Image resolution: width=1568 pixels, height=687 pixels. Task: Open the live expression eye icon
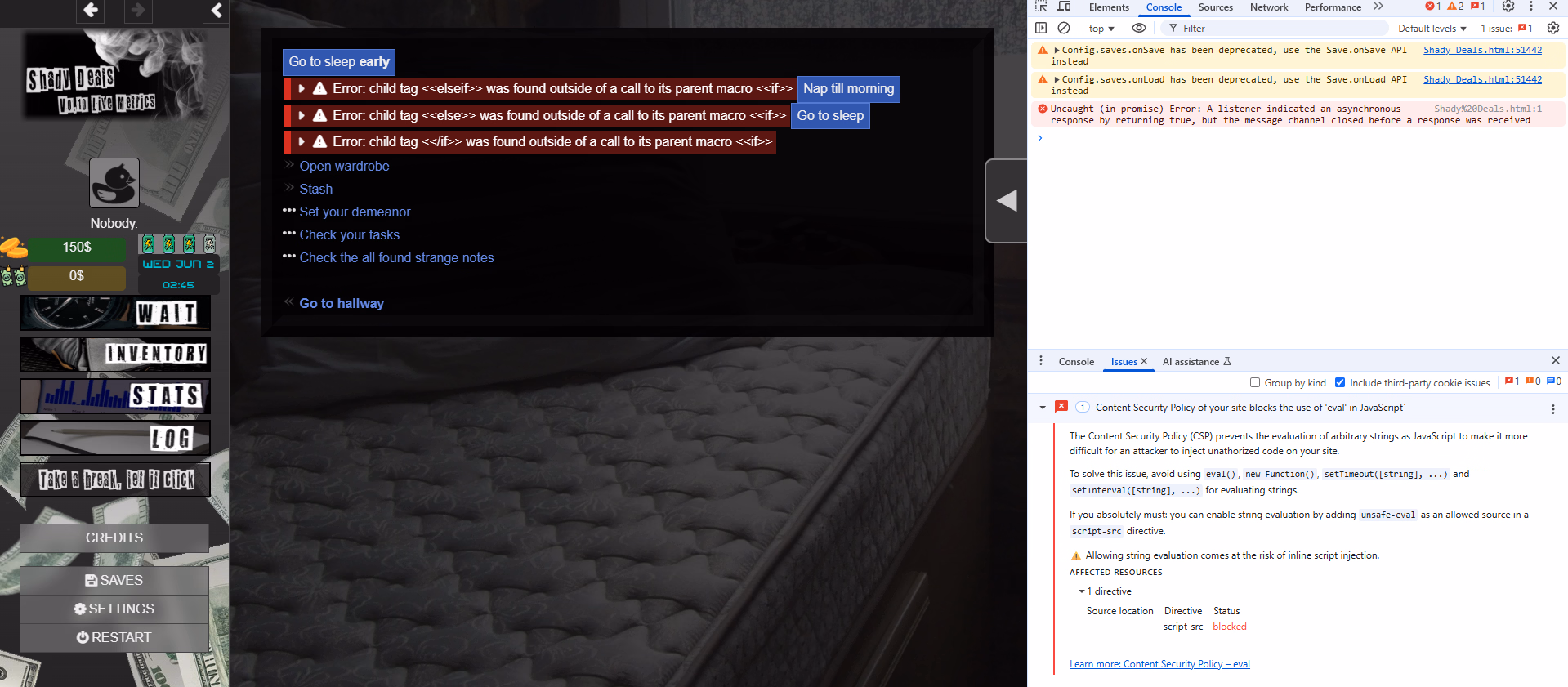pos(1139,28)
